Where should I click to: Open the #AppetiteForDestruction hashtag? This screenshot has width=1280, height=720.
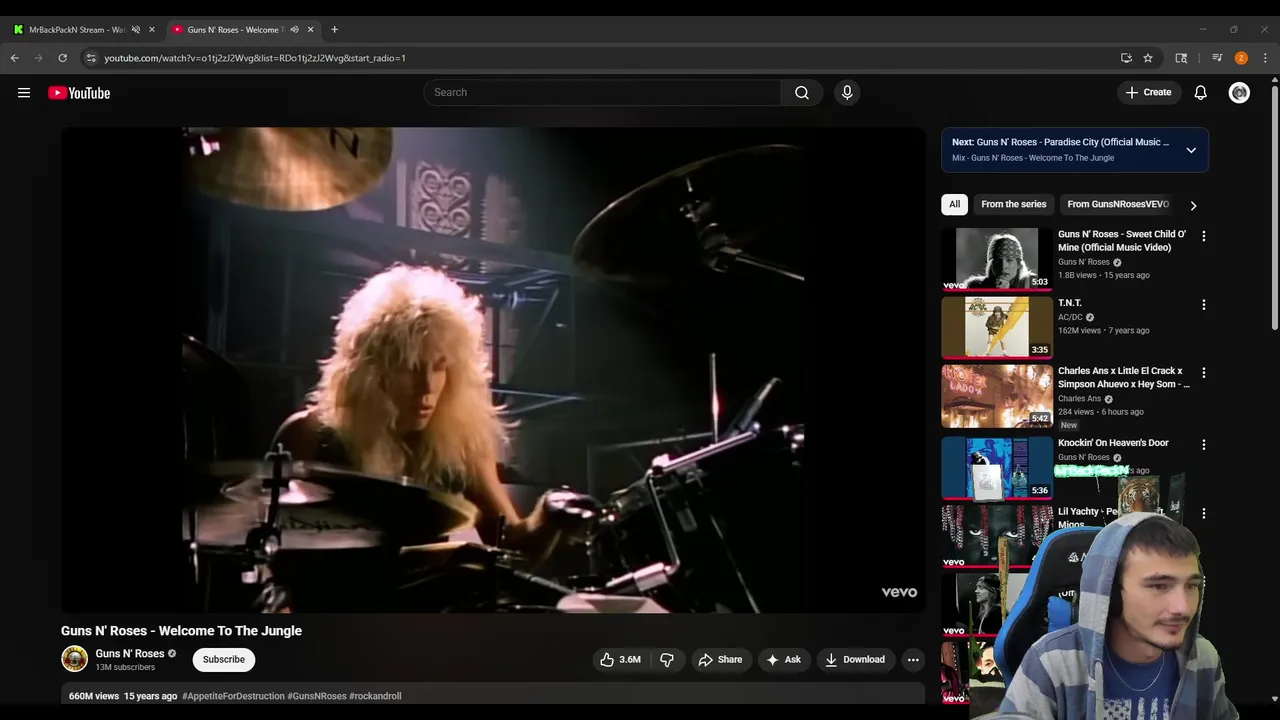click(x=233, y=696)
